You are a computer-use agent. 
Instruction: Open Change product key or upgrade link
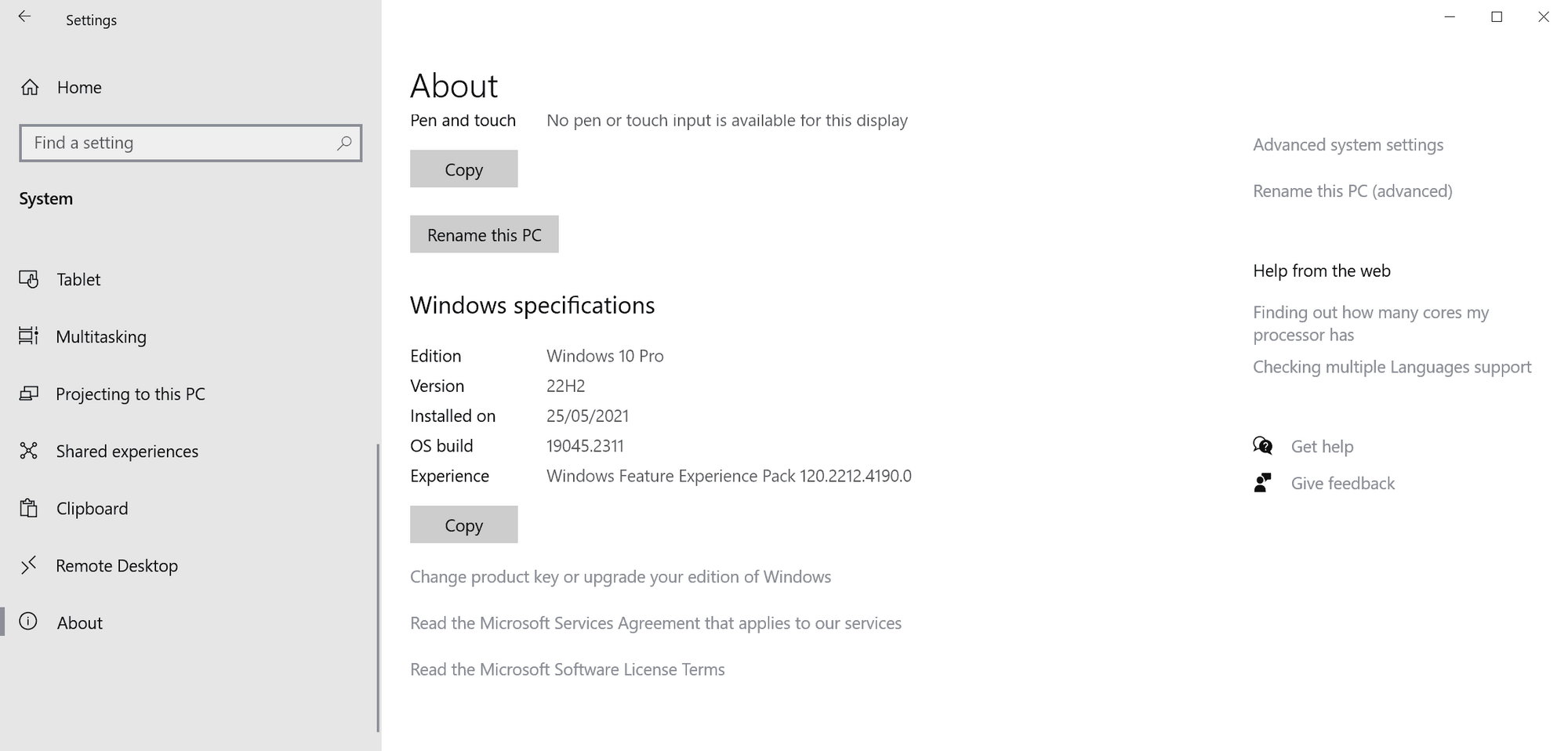[620, 577]
